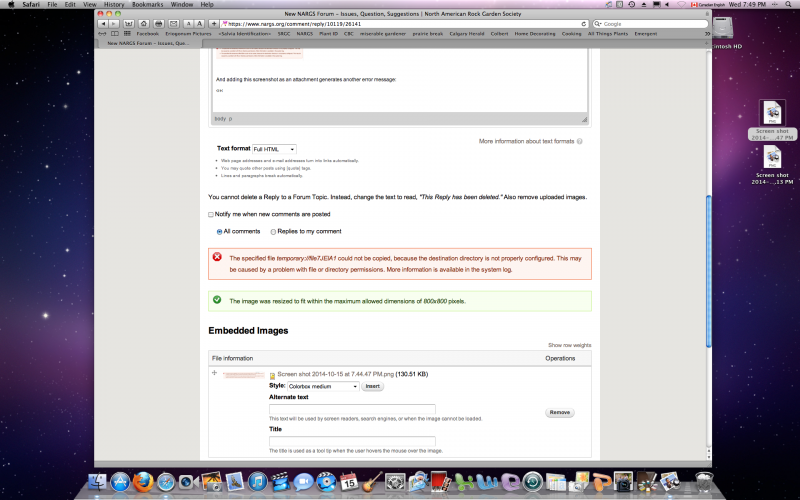Click the Remove button for the image
Viewport: 800px width, 500px height.
560,412
